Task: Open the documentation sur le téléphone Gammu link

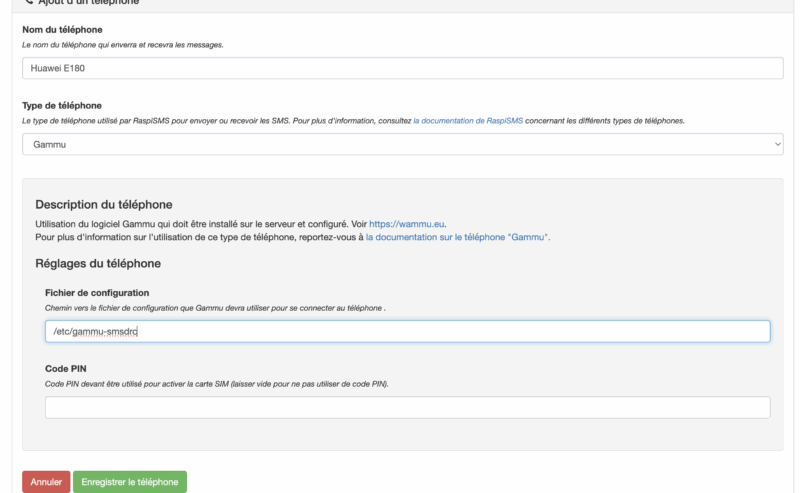Action: (457, 238)
